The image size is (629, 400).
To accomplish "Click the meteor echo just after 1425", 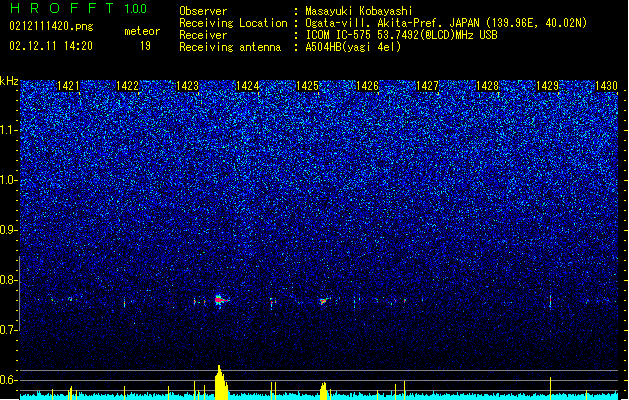I will [x=324, y=301].
